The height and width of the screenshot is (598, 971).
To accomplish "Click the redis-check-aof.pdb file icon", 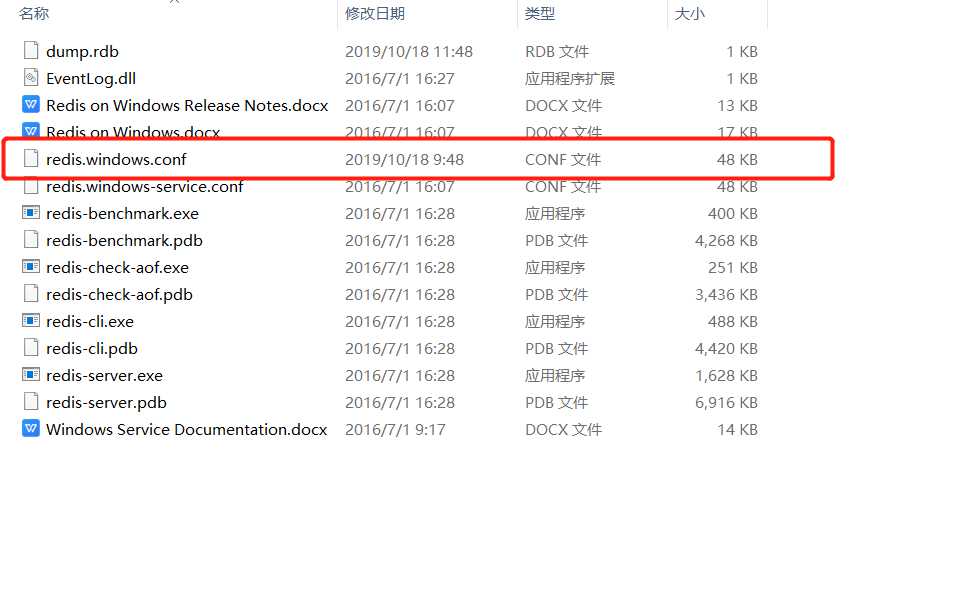I will pyautogui.click(x=30, y=294).
